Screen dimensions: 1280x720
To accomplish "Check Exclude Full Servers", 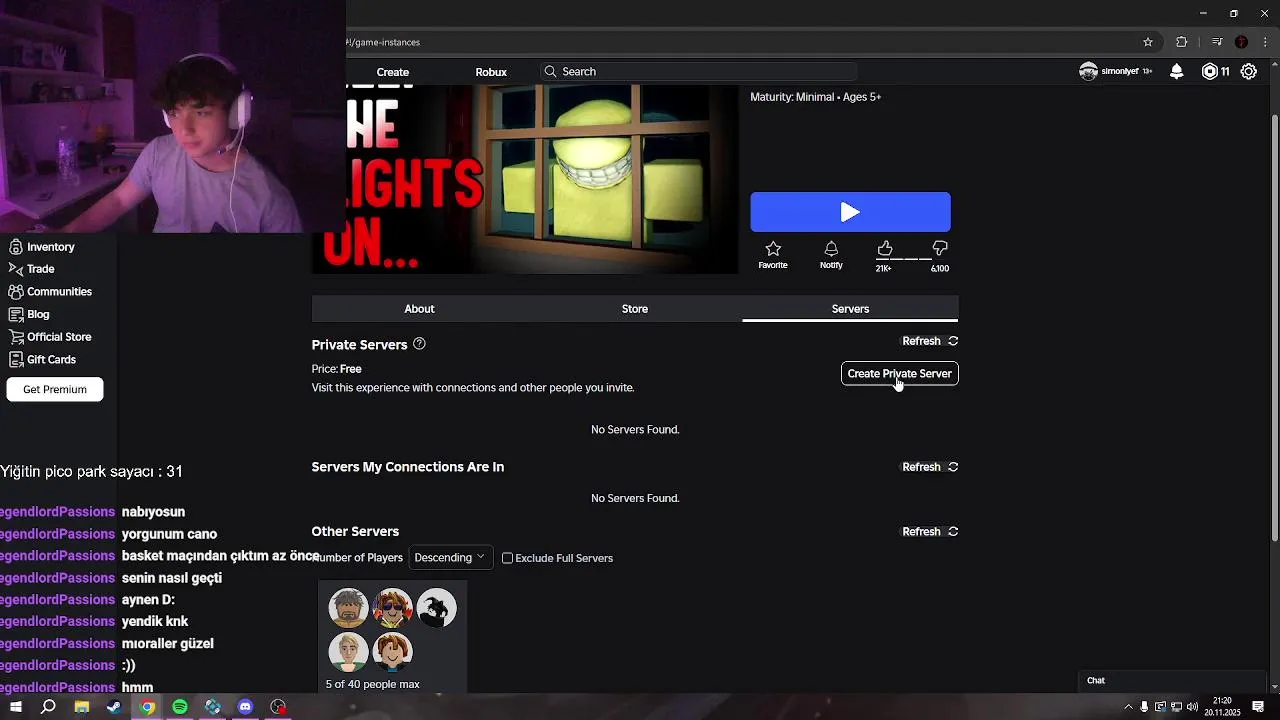I will pos(507,558).
